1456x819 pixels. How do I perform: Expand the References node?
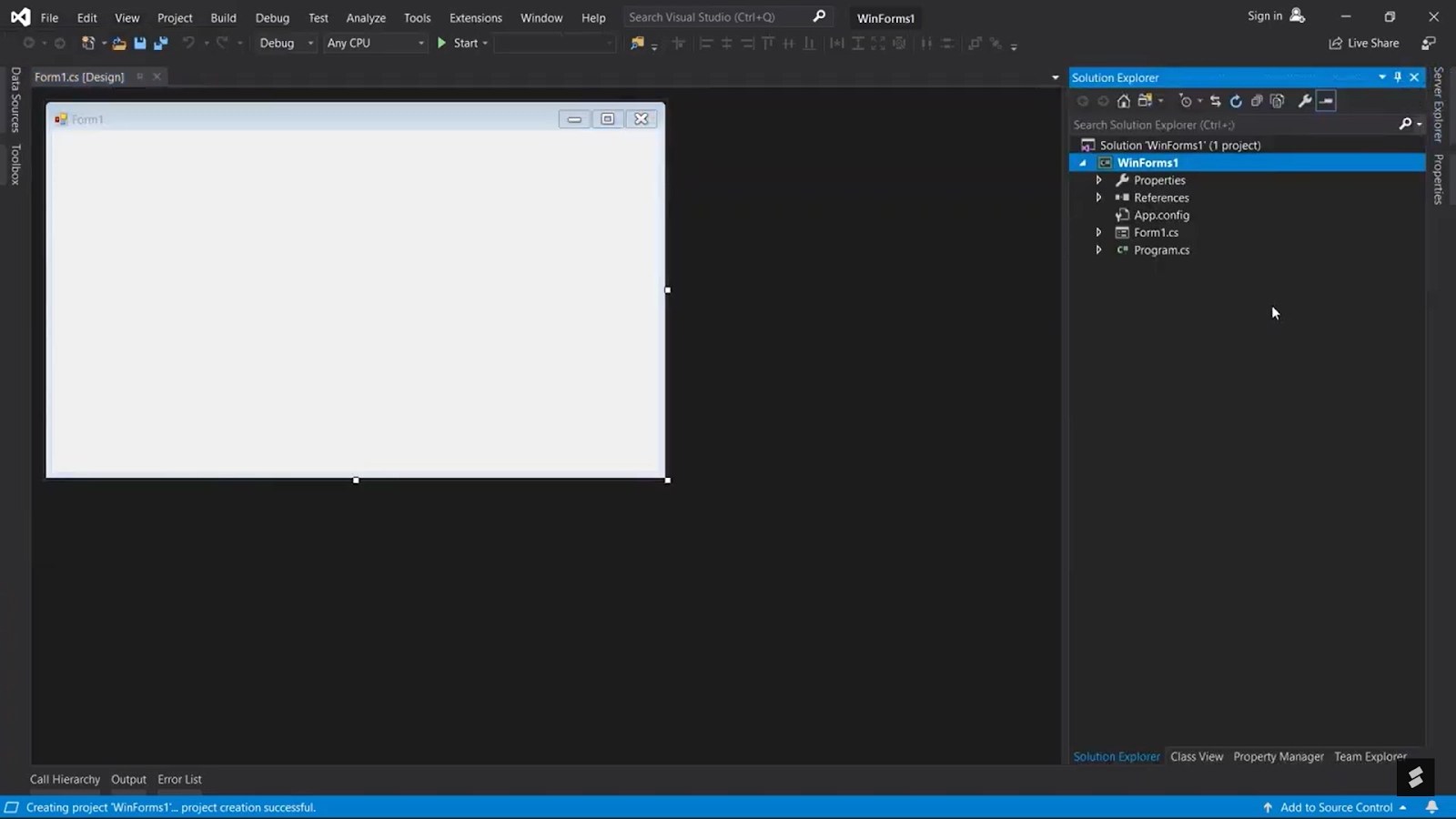[1098, 197]
